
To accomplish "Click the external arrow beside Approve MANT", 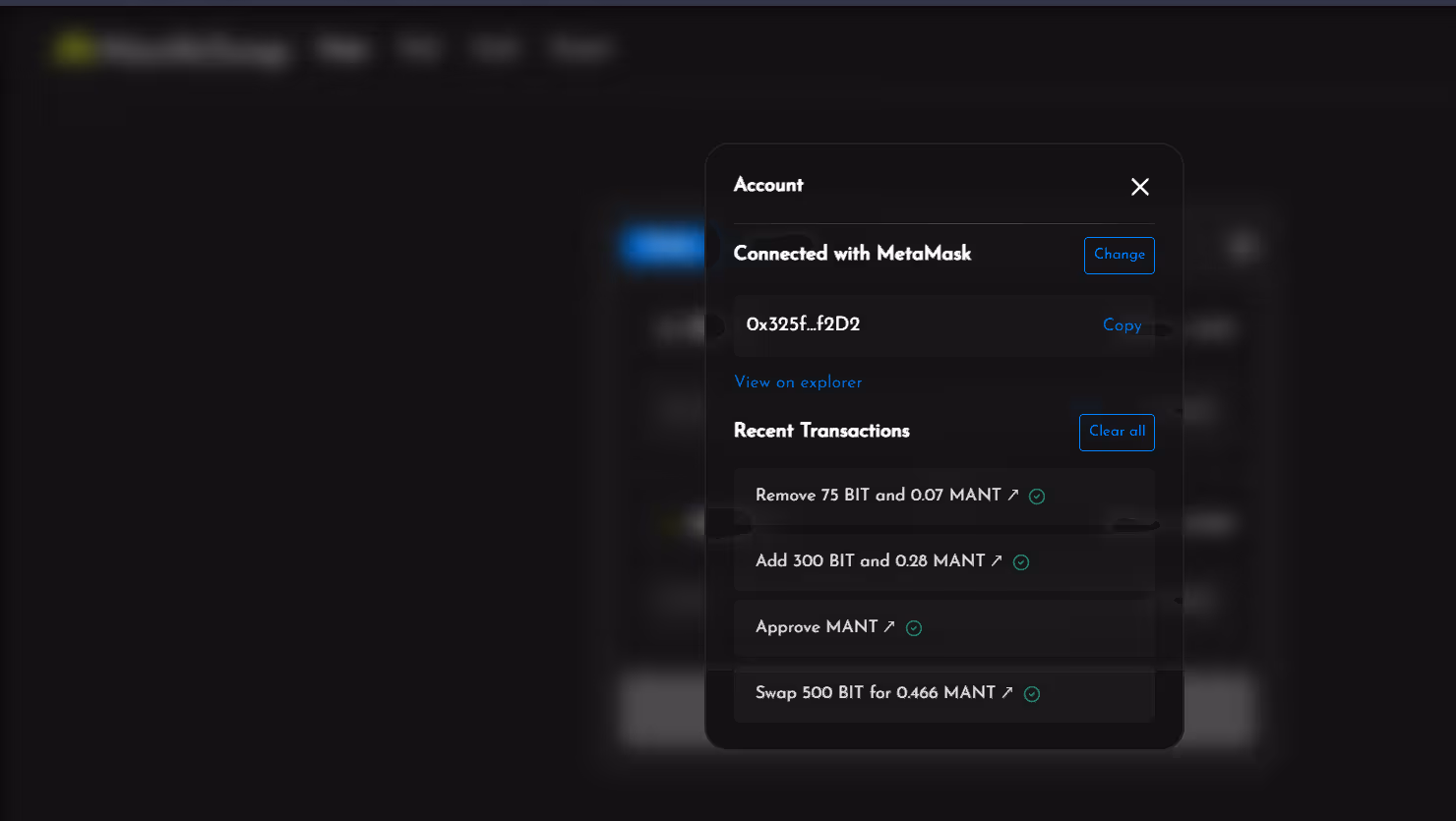I will (889, 626).
